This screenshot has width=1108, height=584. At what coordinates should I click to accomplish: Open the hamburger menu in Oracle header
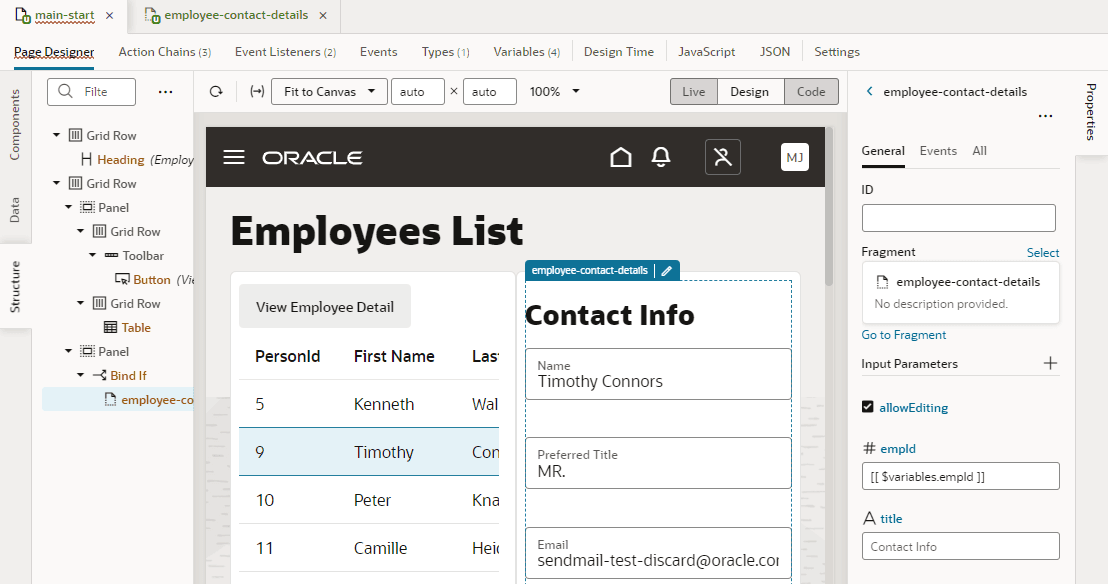[234, 157]
